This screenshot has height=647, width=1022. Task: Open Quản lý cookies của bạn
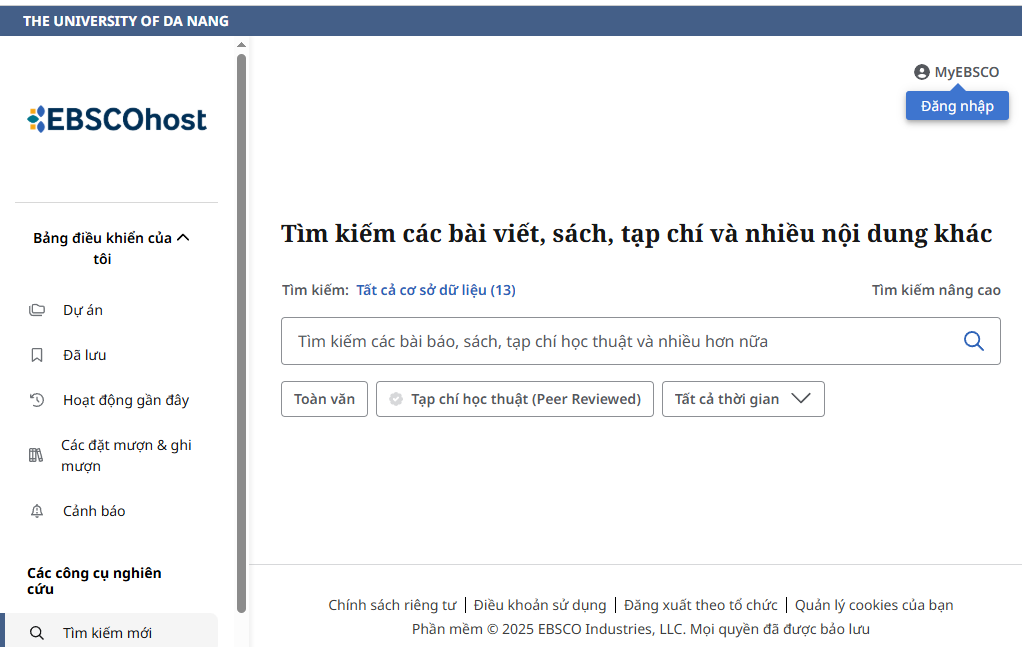click(x=874, y=605)
